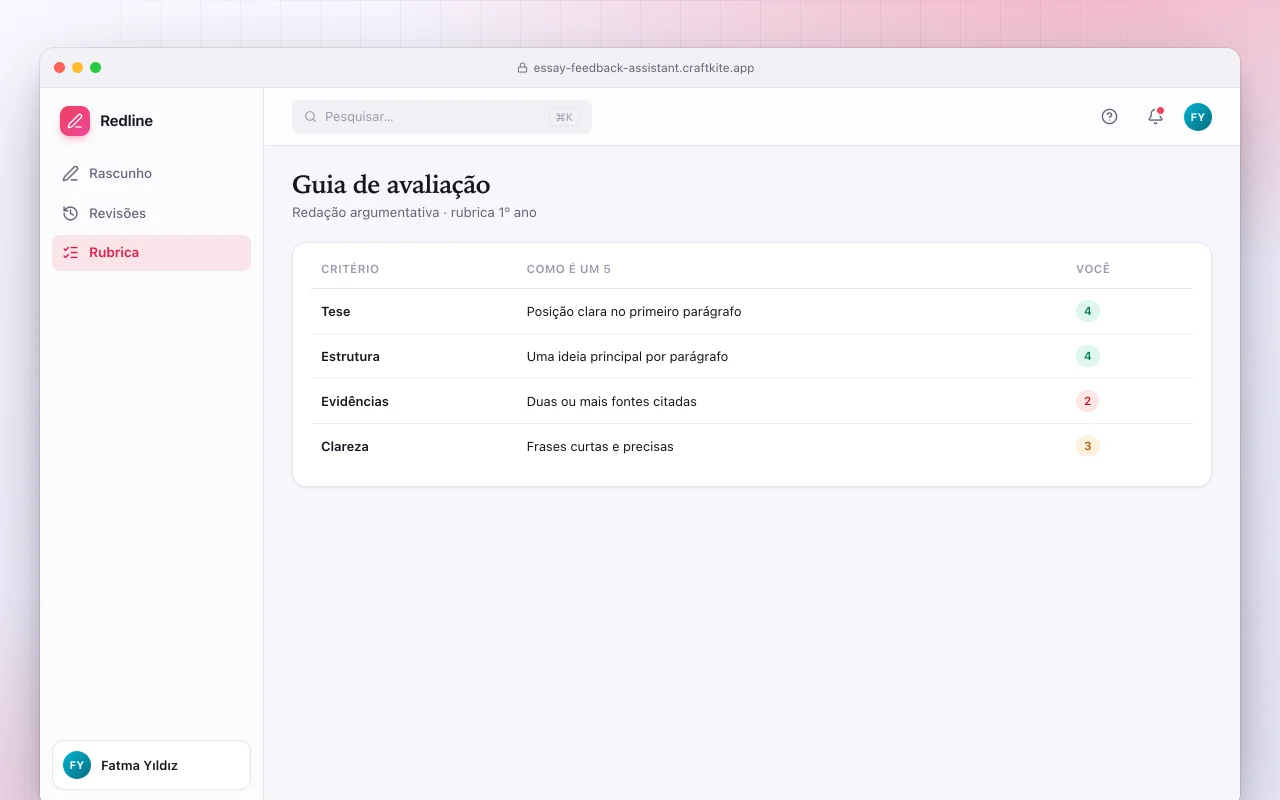This screenshot has width=1280, height=800.
Task: Click the subtitle "Redação argumentativa · rubrica 1º ano"
Action: tap(414, 213)
